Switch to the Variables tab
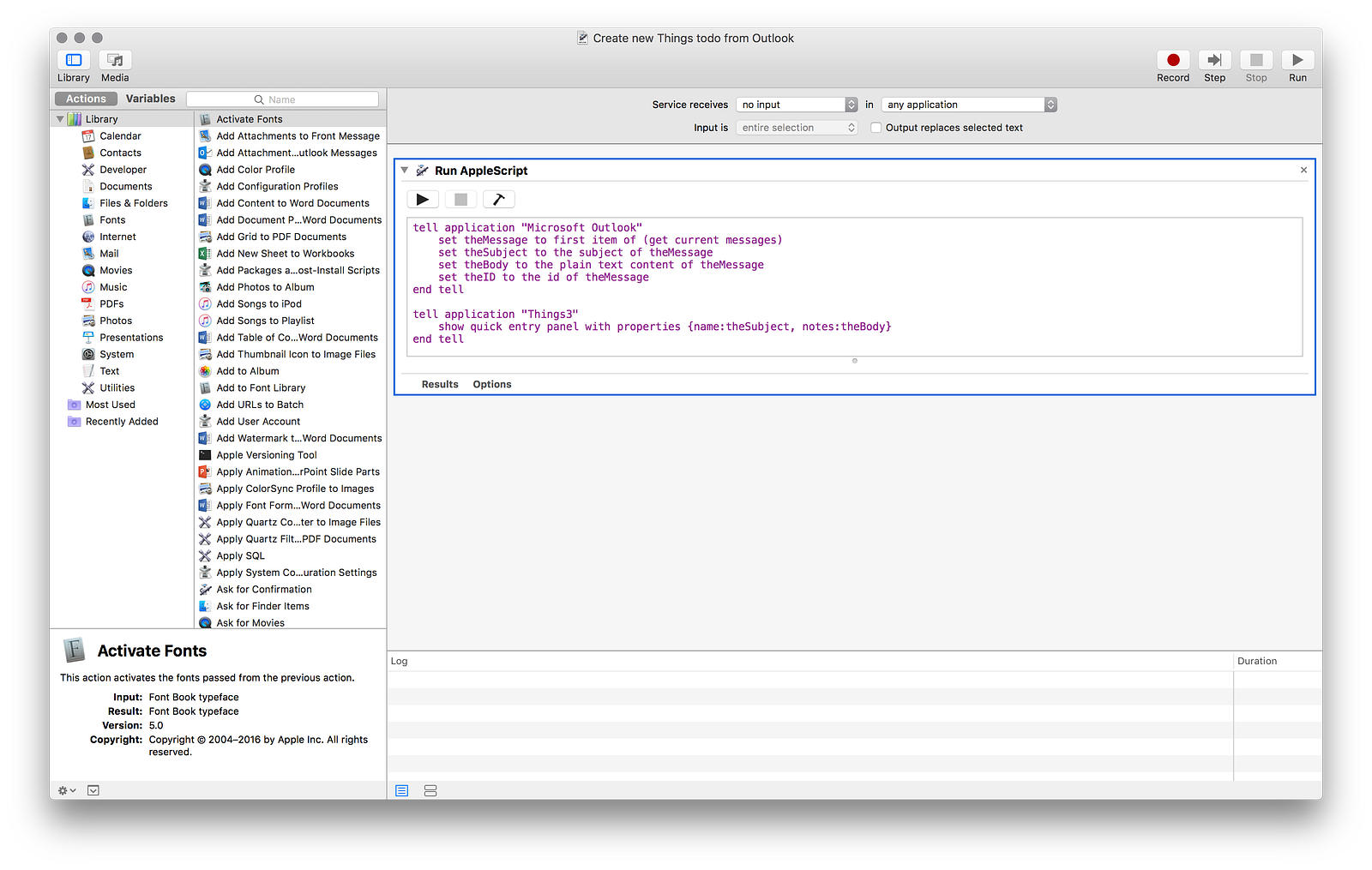 (150, 99)
